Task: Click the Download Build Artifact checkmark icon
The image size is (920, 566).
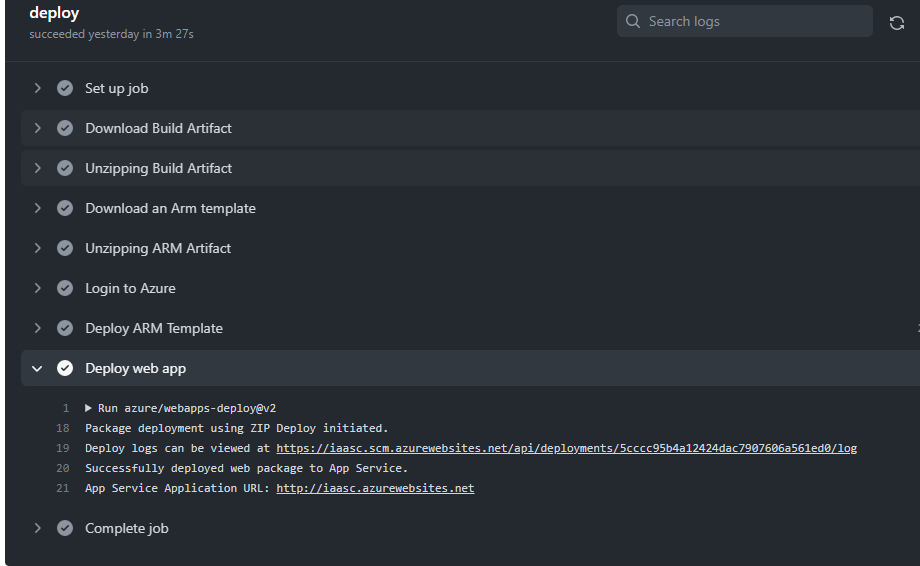Action: click(65, 128)
